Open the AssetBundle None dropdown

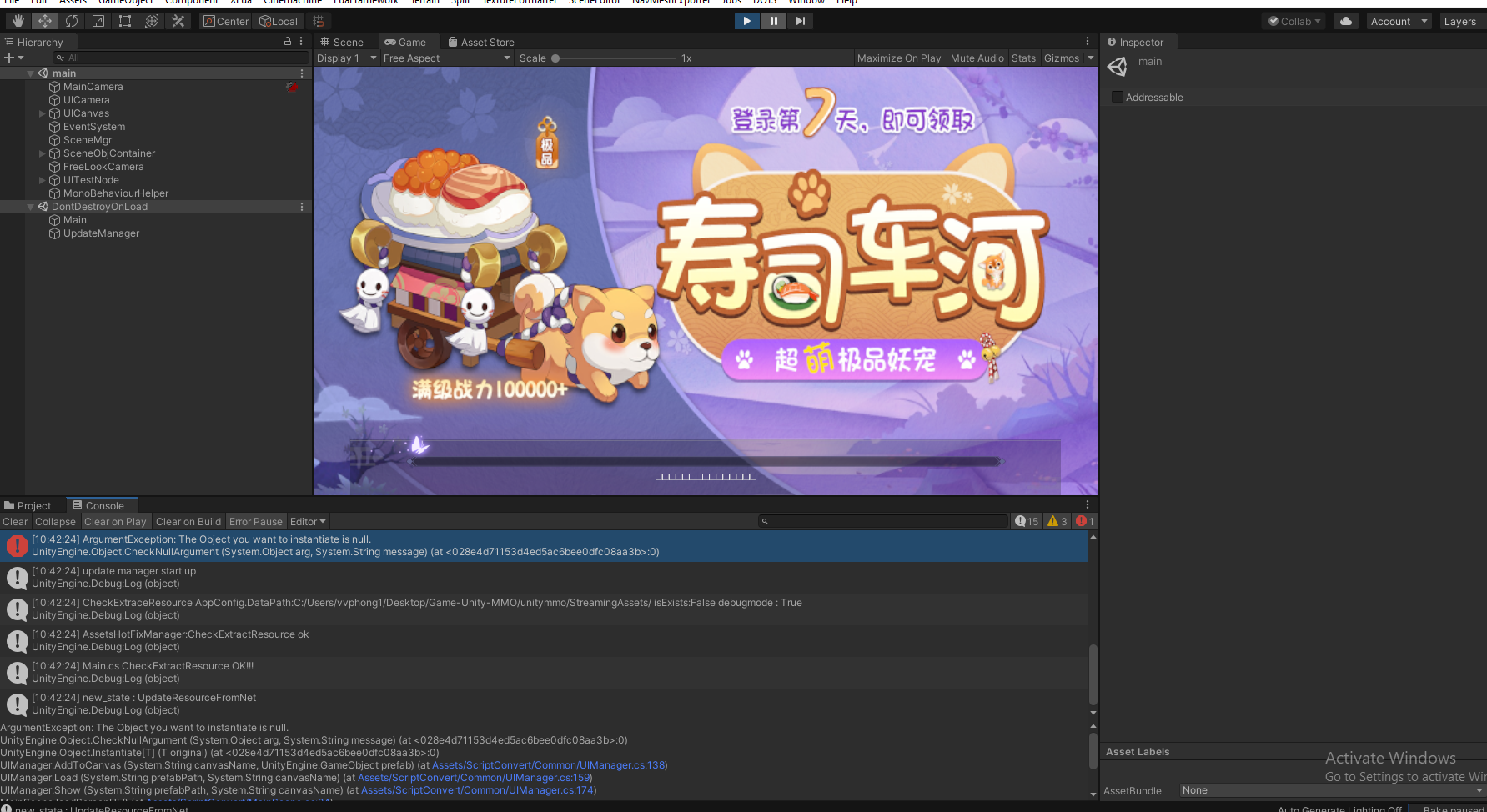[1332, 790]
